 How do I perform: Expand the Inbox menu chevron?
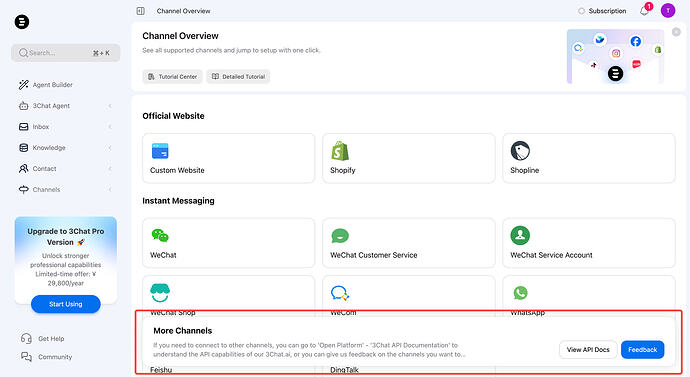tap(110, 127)
